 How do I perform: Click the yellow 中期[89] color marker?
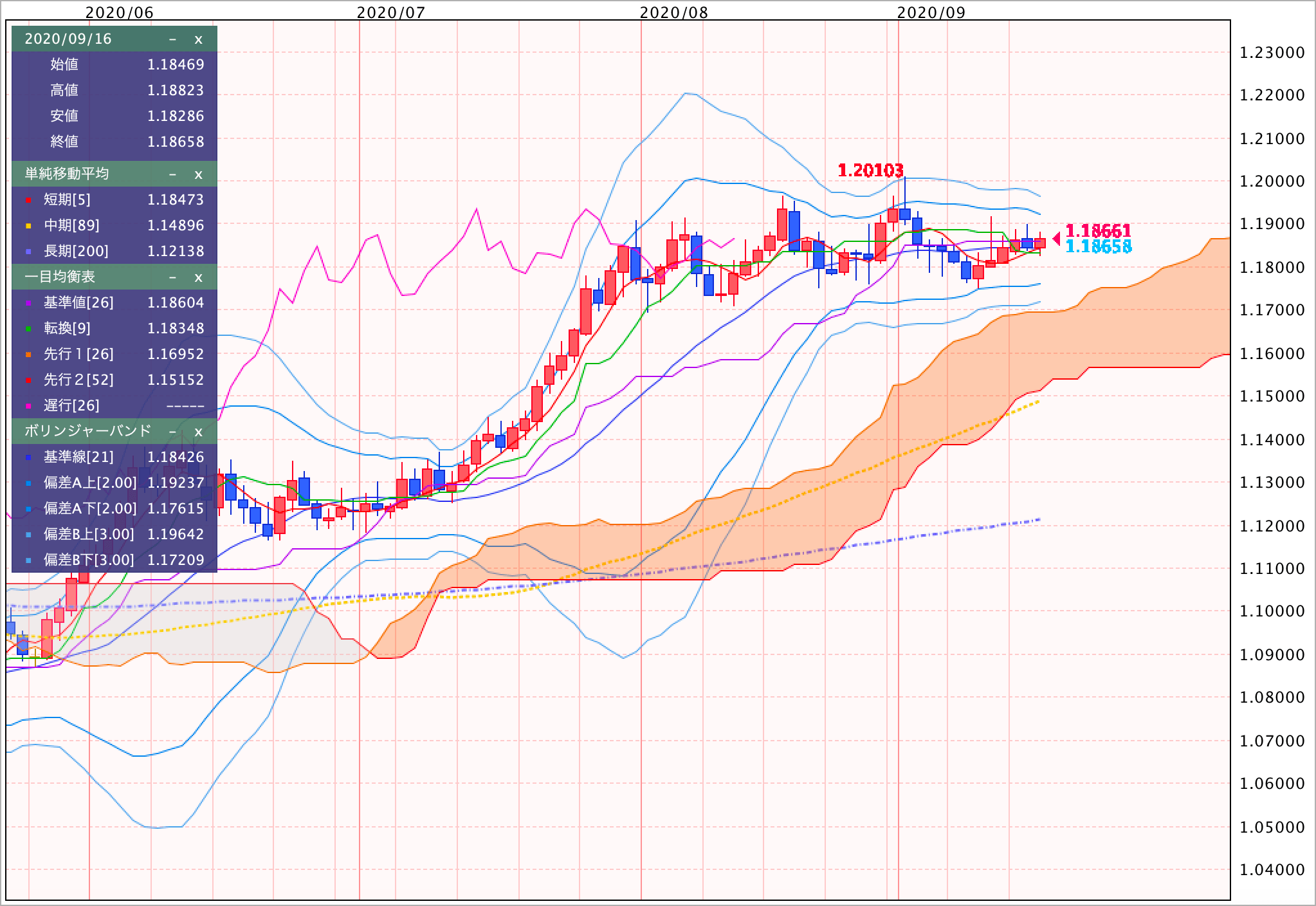click(x=28, y=226)
